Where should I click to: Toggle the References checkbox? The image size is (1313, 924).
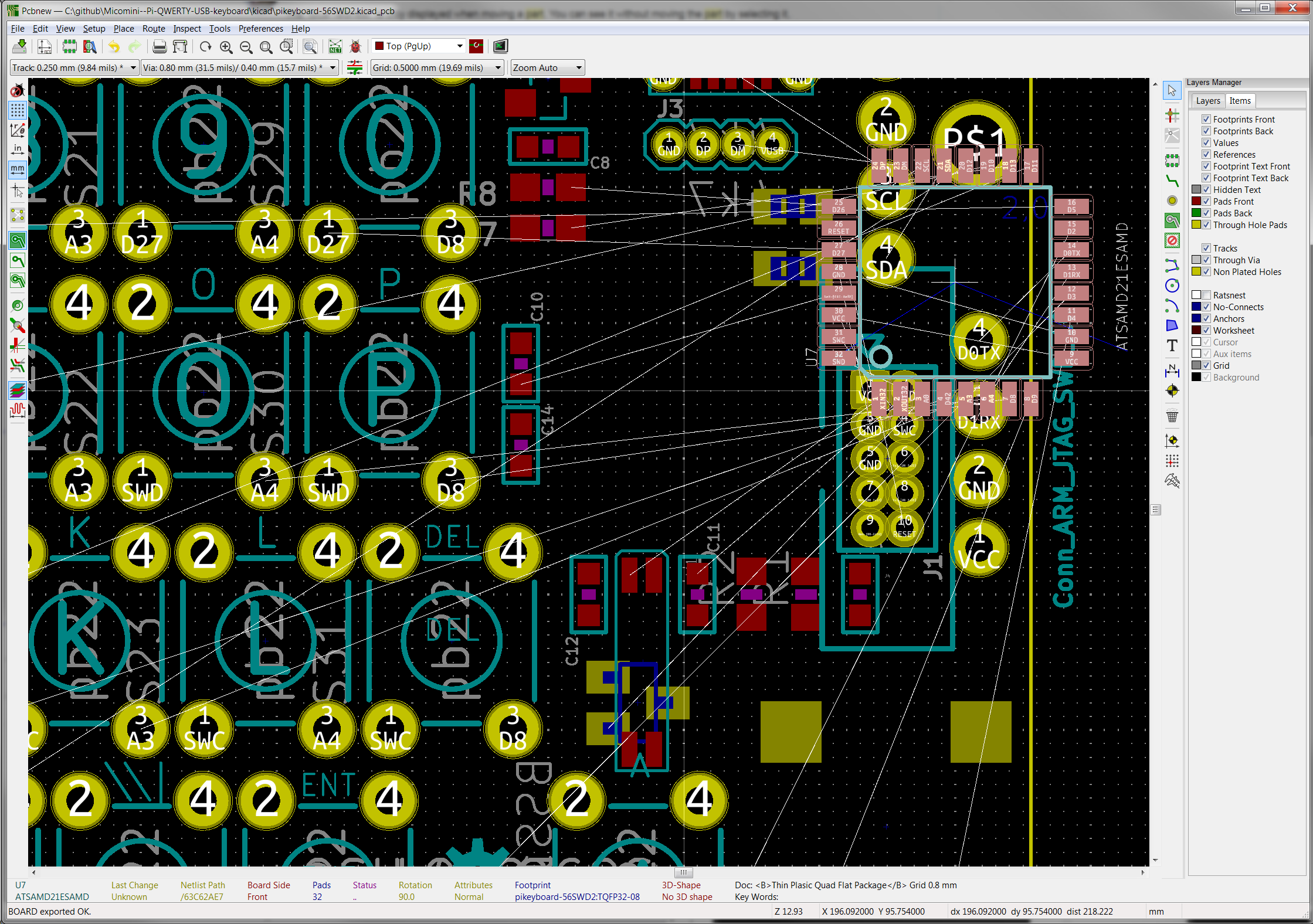(x=1206, y=154)
